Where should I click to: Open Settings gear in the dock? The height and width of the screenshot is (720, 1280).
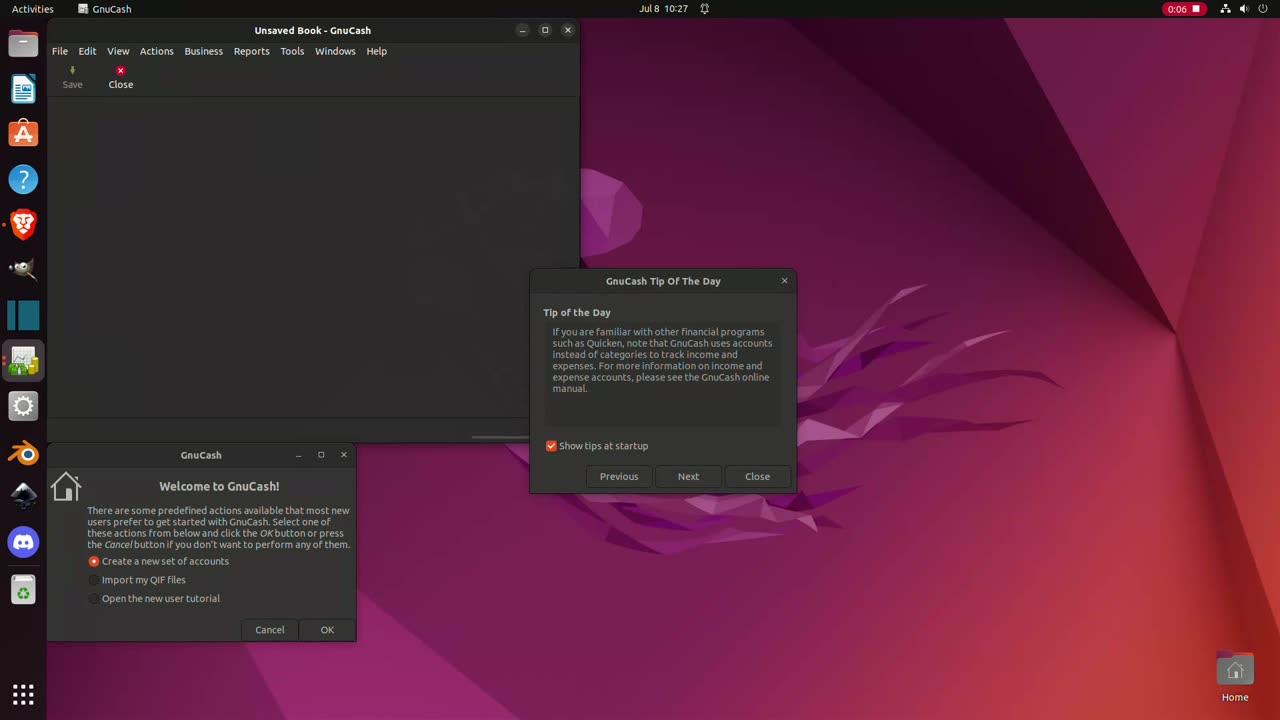[23, 406]
